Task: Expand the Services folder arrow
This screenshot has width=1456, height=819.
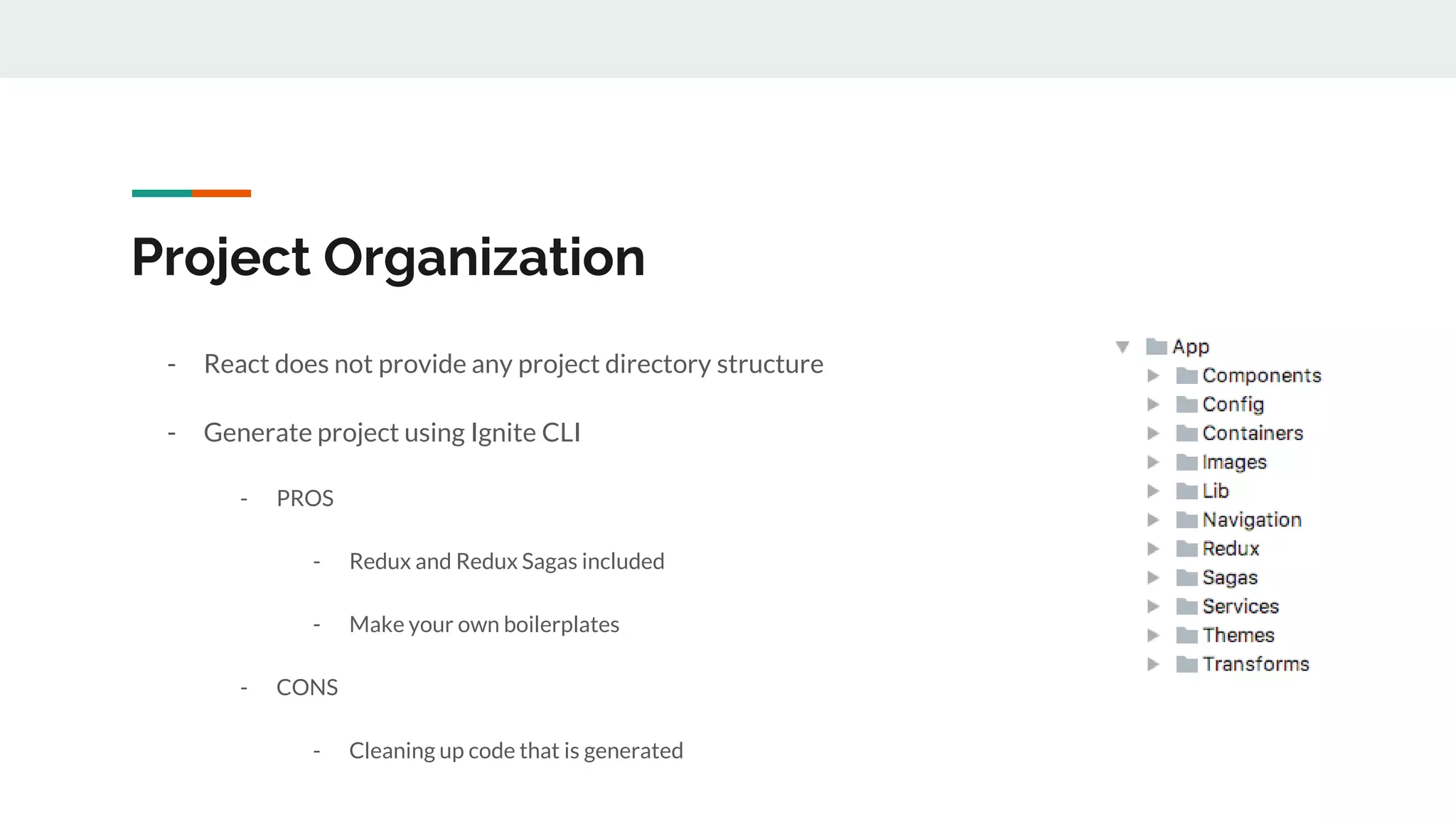Action: click(1153, 606)
